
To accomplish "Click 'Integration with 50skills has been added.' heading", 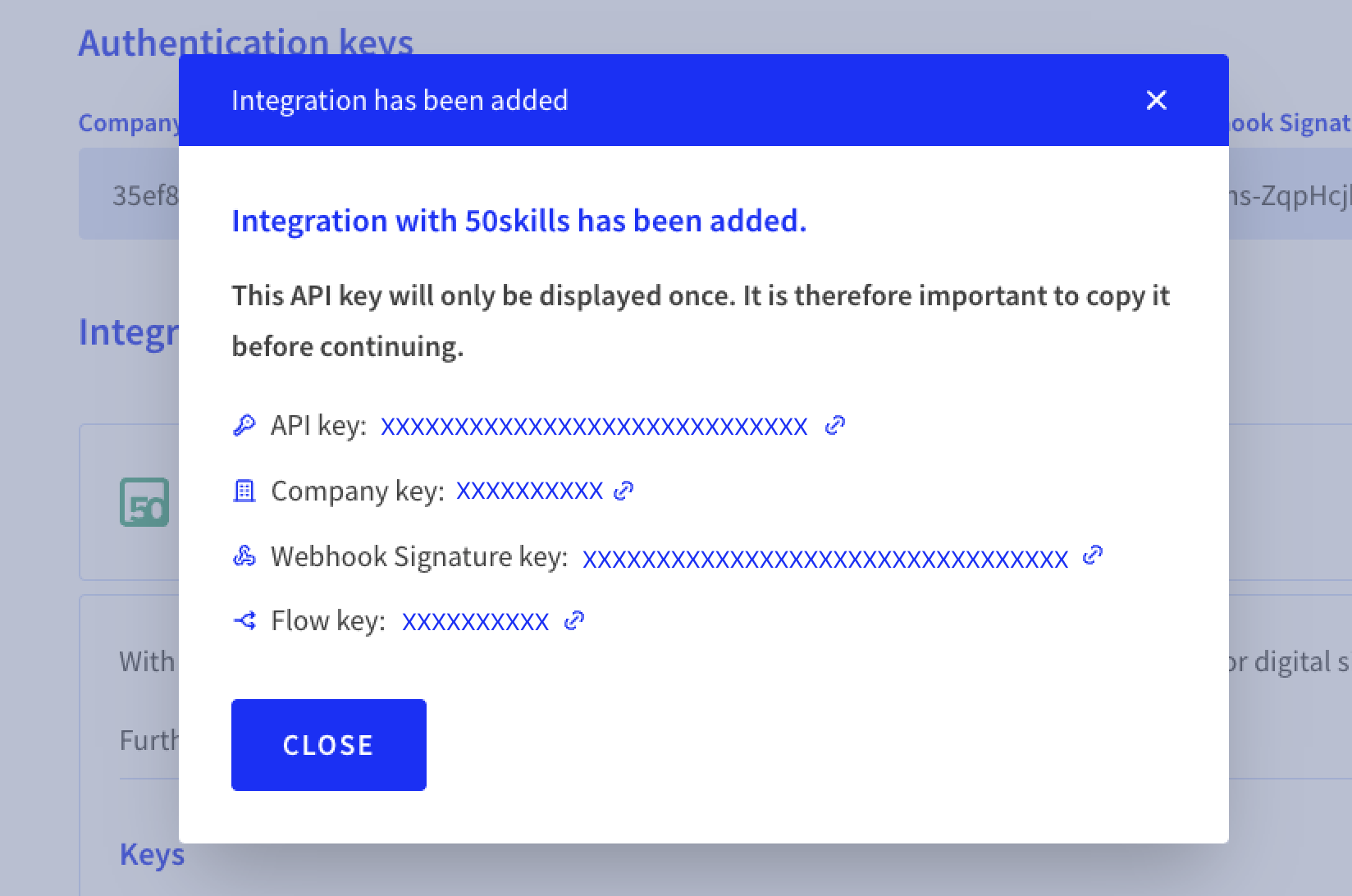I will point(519,221).
